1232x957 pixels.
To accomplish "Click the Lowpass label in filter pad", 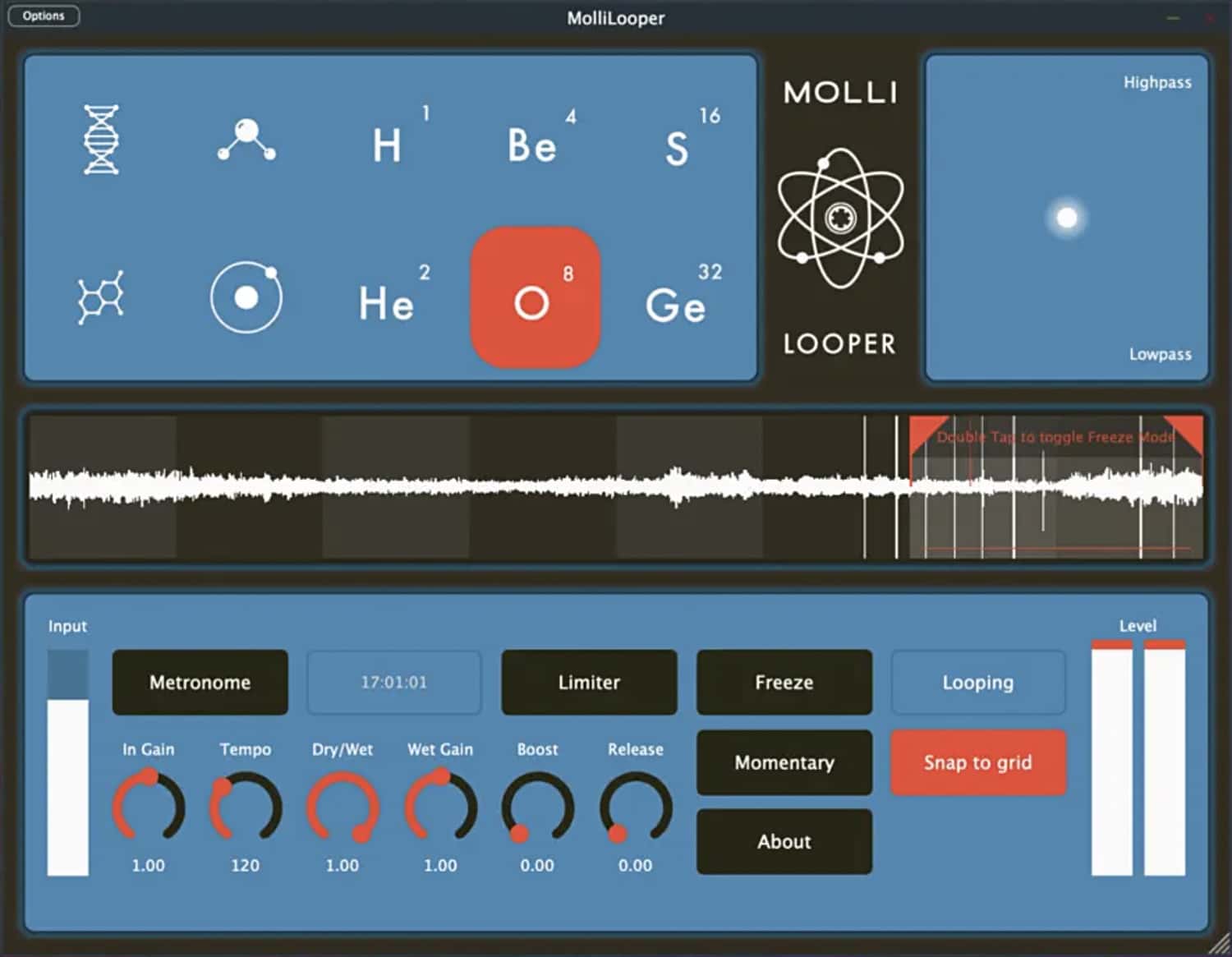I will tap(1160, 354).
